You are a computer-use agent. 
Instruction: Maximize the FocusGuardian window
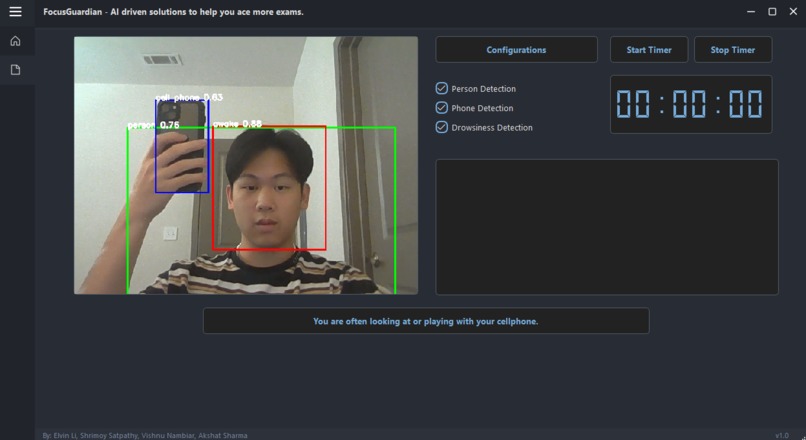click(x=772, y=11)
